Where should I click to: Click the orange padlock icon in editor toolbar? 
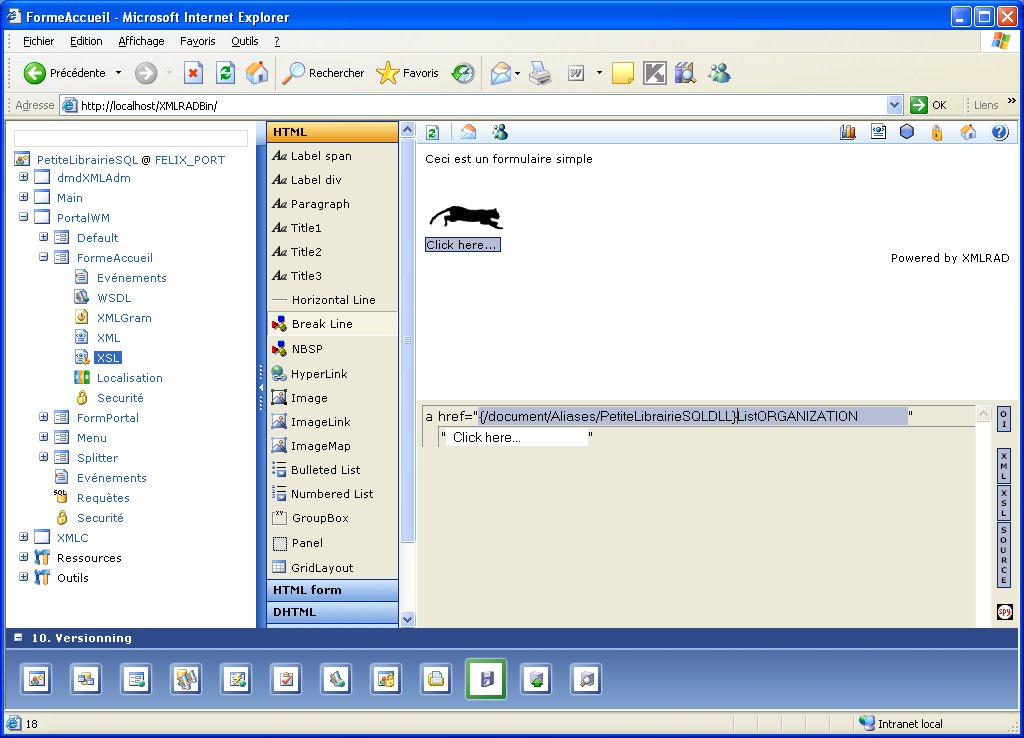tap(937, 132)
